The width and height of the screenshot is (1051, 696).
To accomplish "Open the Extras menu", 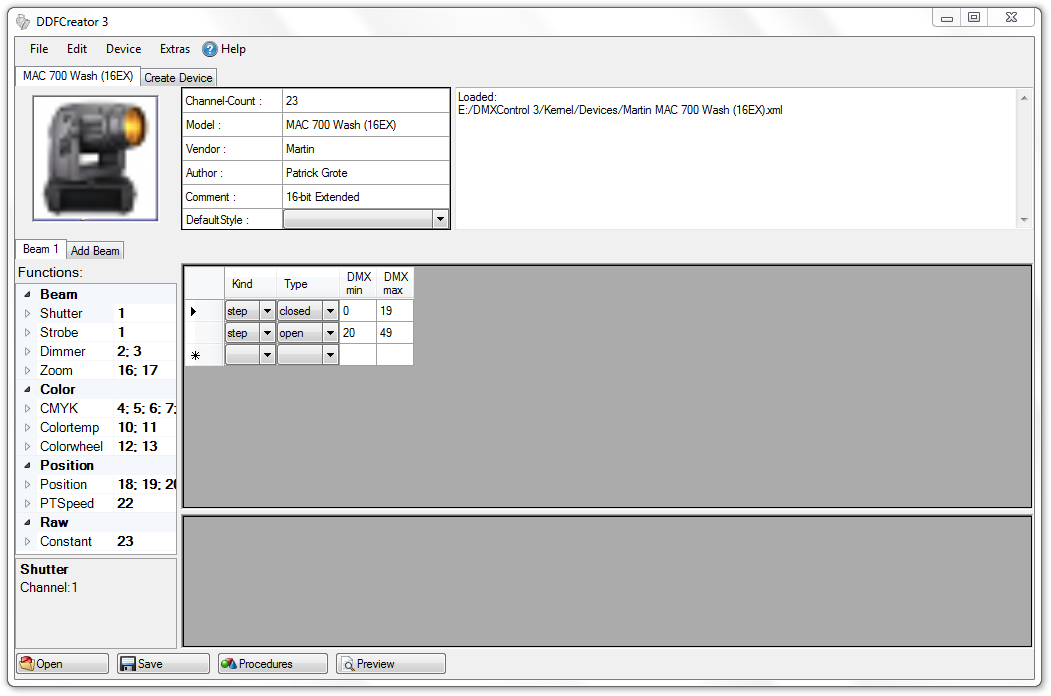I will tap(175, 49).
